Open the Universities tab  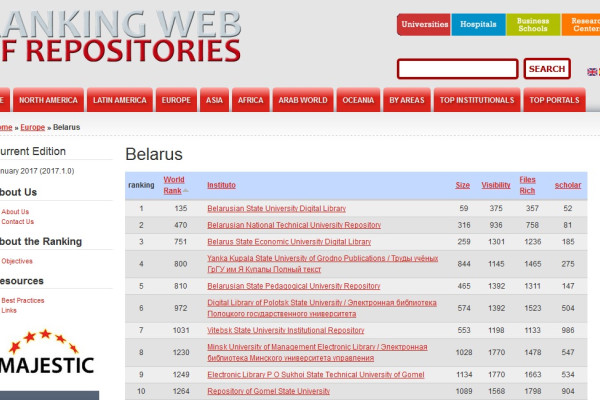424,24
